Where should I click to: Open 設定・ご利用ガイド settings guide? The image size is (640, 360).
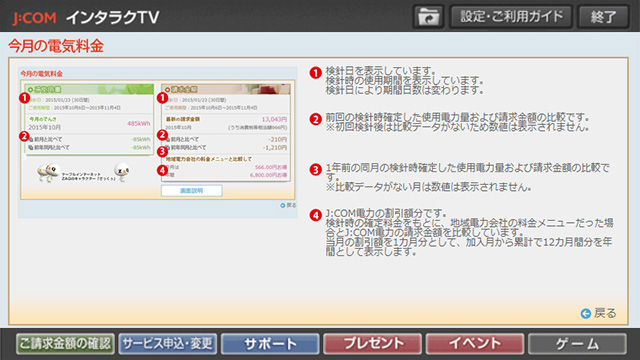pyautogui.click(x=511, y=17)
